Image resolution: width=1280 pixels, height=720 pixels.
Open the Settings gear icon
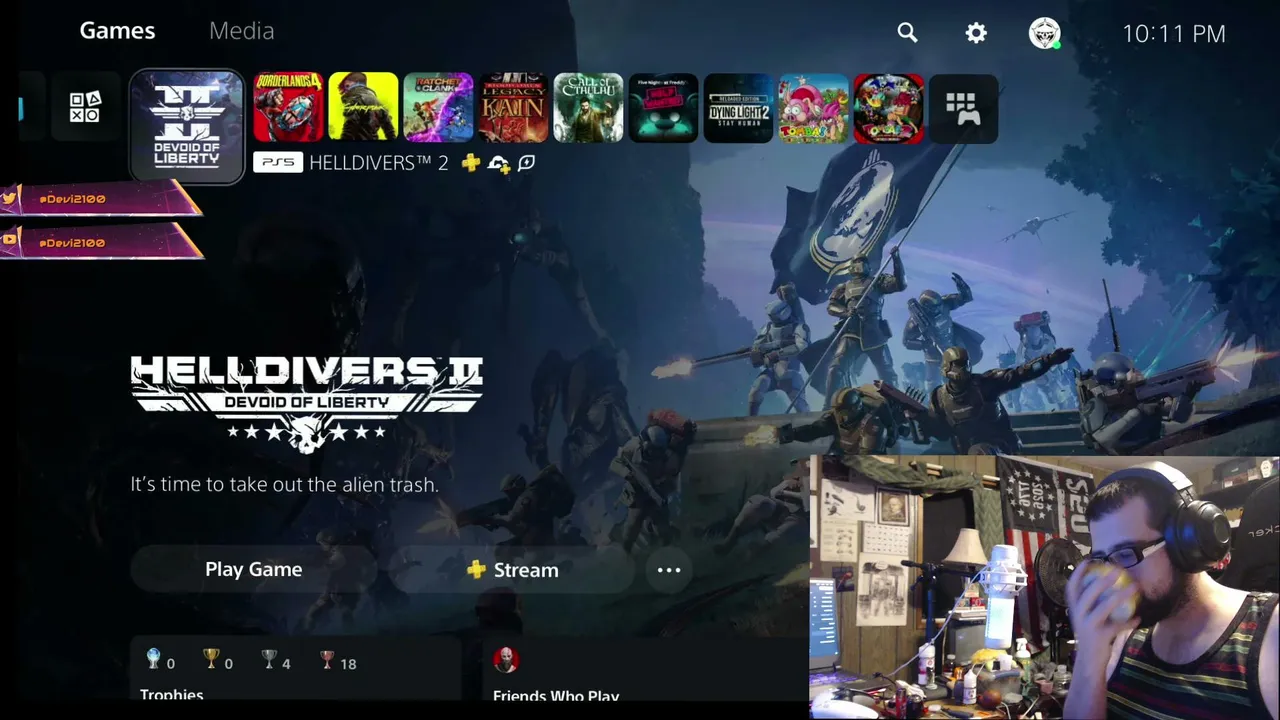(x=976, y=33)
